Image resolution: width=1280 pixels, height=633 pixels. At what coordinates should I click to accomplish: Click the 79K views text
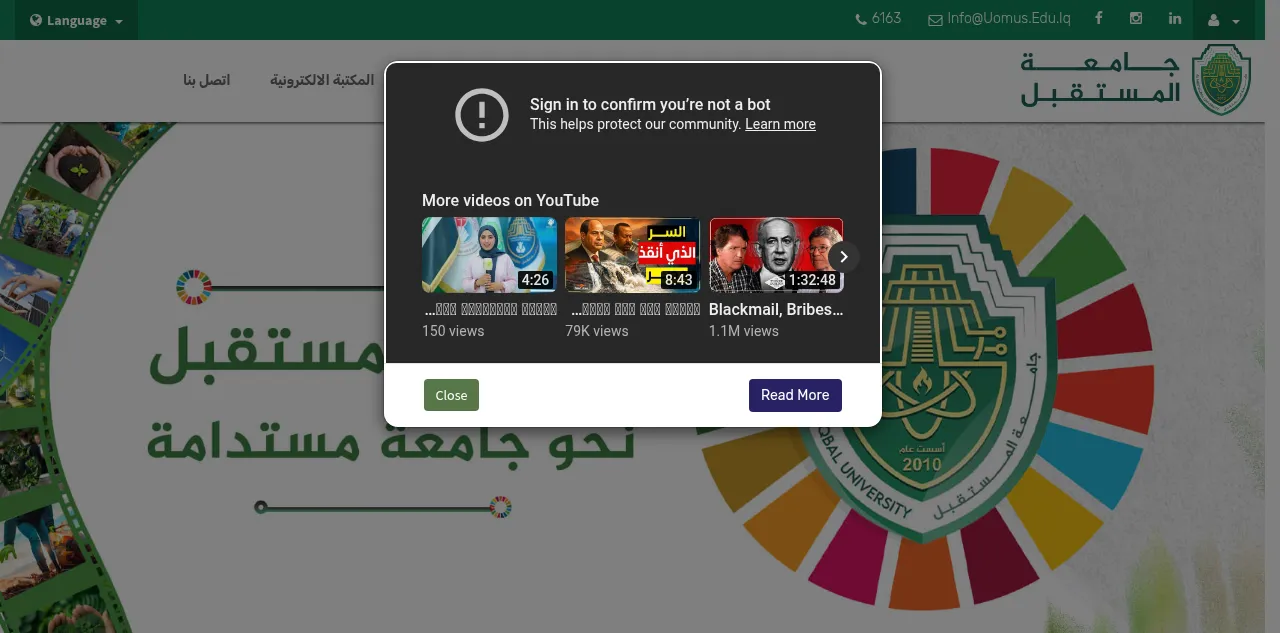pos(597,331)
